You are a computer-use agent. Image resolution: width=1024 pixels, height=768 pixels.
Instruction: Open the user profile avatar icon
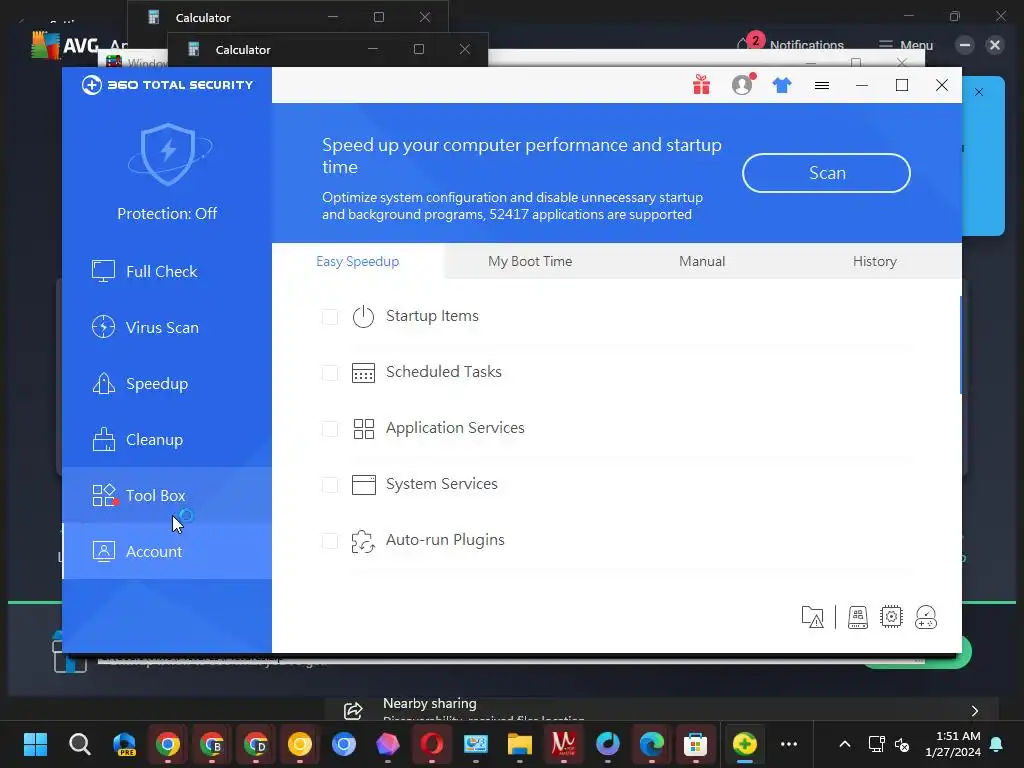pos(743,85)
